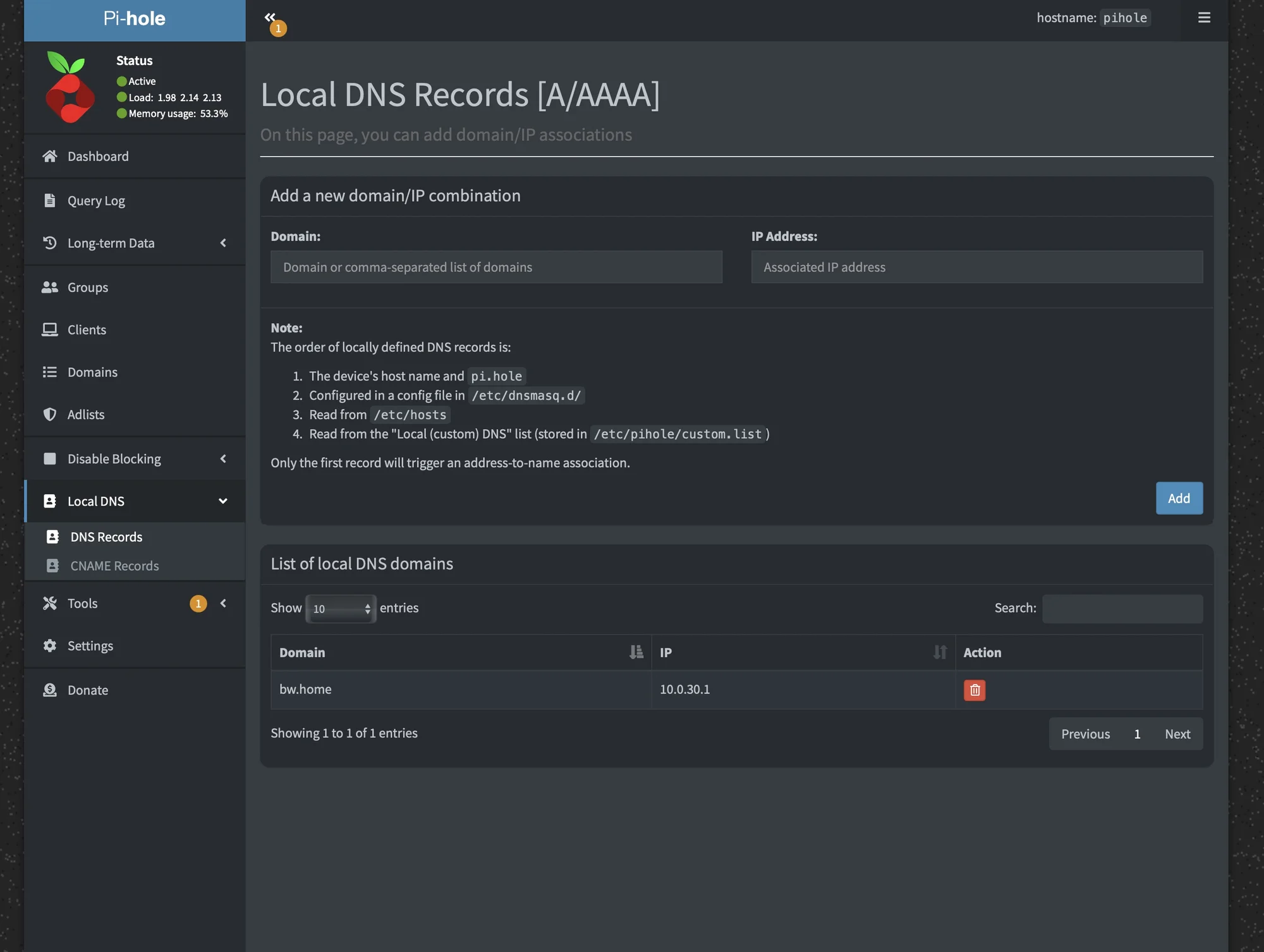Screen dimensions: 1264x952
Task: Click the /etc/hosts path text
Action: point(410,415)
